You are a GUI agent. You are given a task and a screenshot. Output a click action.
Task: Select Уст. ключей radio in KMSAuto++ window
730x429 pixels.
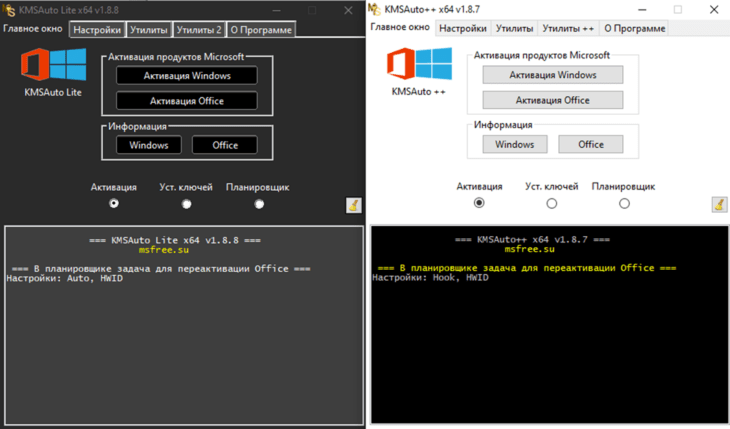point(552,203)
